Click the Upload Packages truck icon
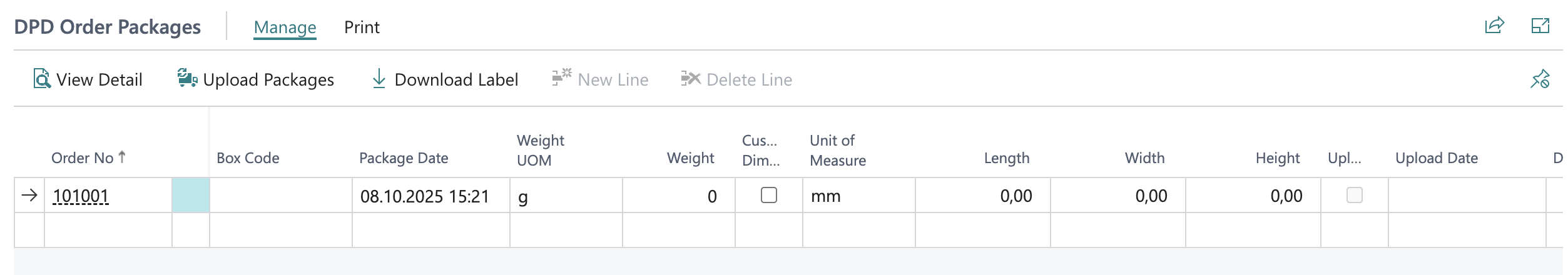The height and width of the screenshot is (275, 1568). pos(187,79)
